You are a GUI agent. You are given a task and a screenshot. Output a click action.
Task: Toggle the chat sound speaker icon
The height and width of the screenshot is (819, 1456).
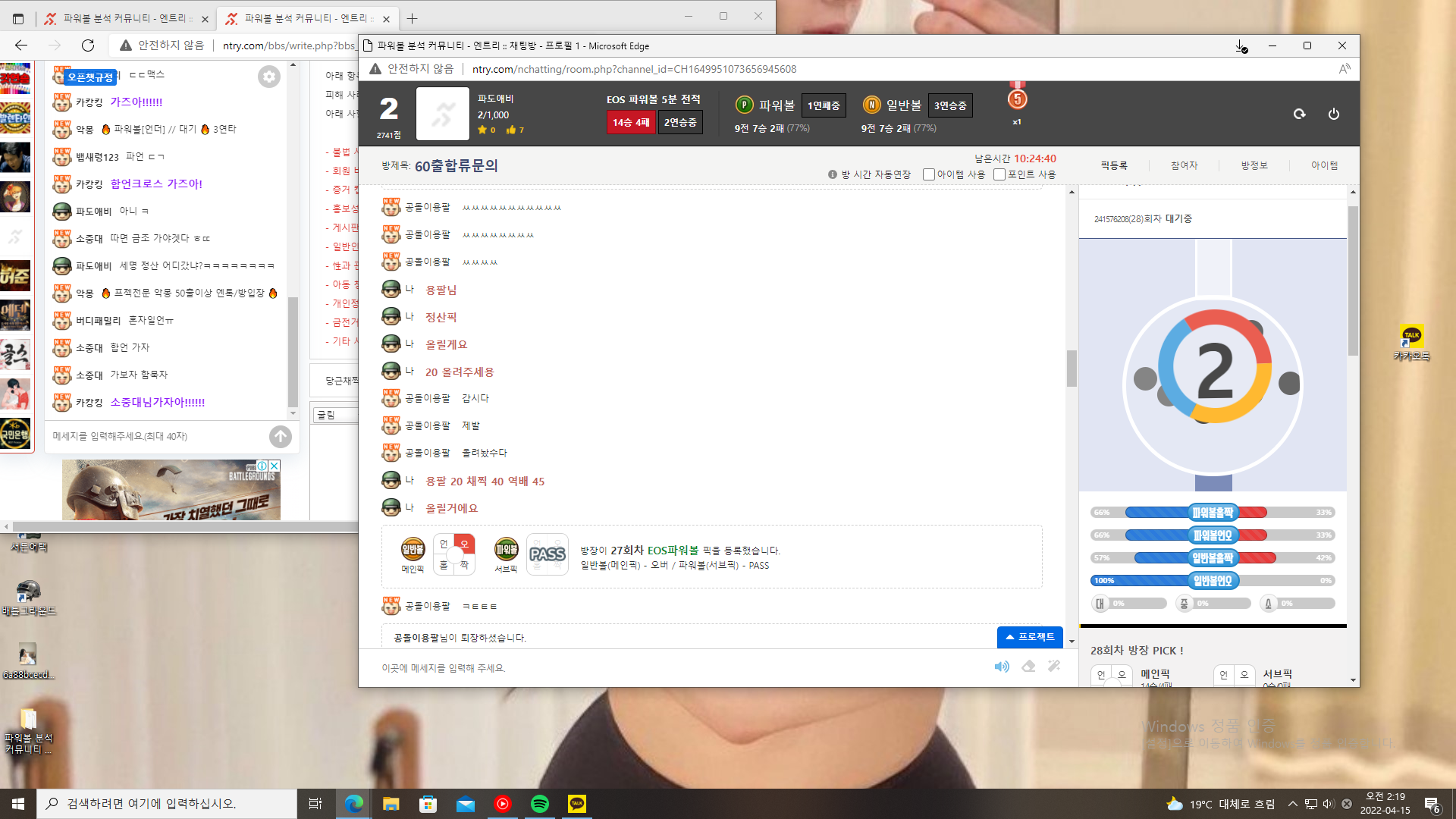[1002, 667]
